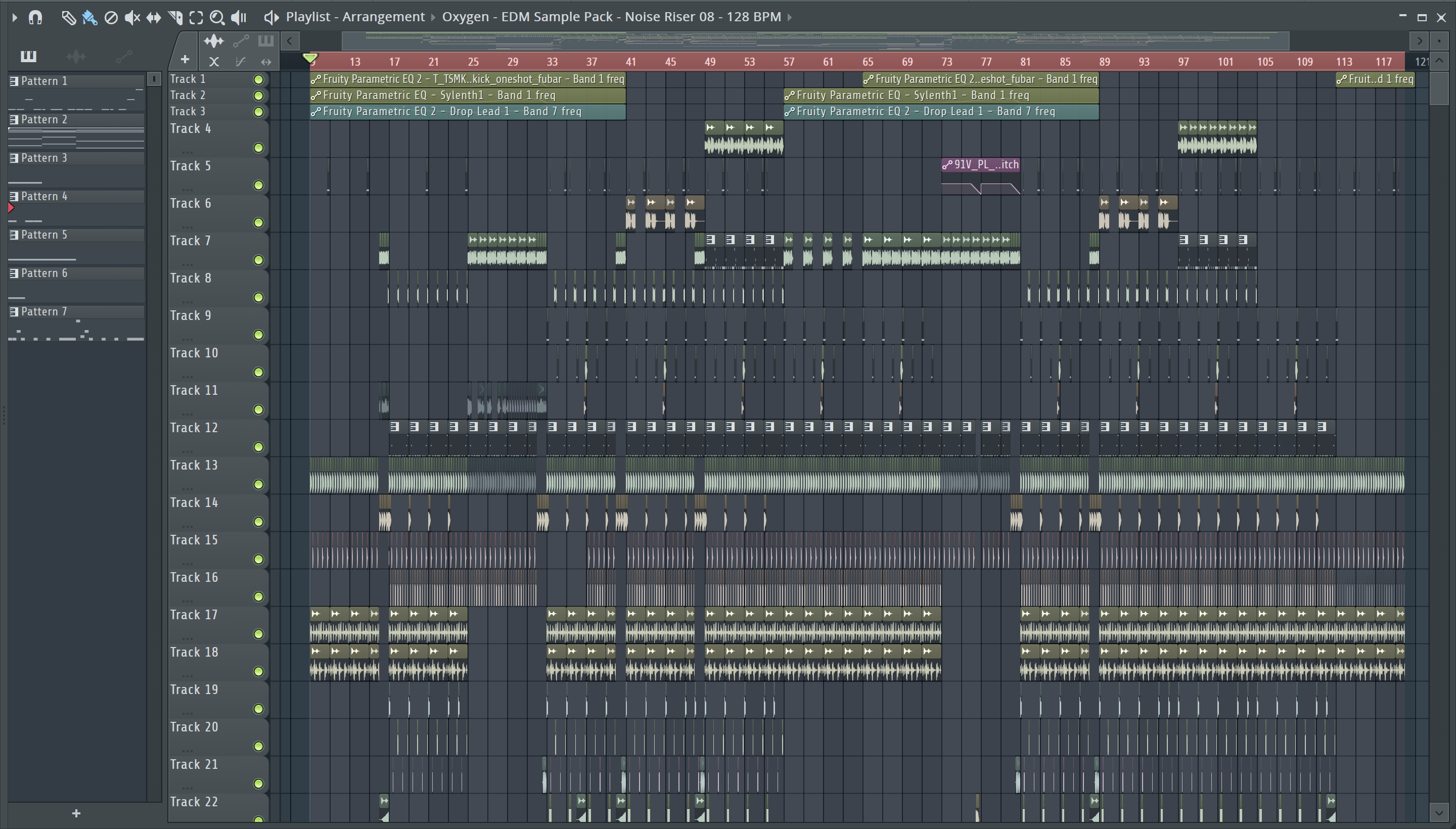Select the Select marquee tool
This screenshot has height=829, width=1456.
[196, 17]
